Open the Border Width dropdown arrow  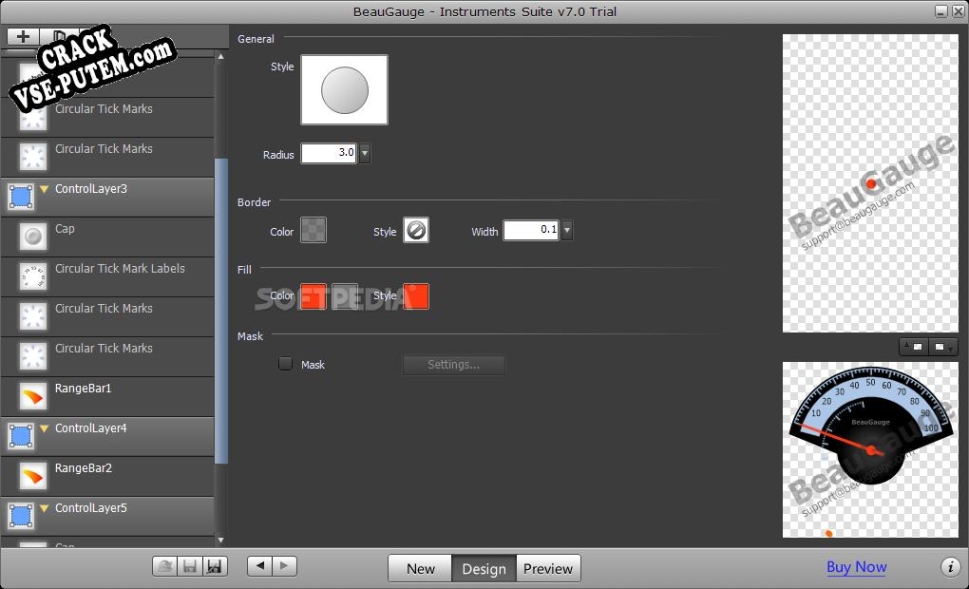567,230
